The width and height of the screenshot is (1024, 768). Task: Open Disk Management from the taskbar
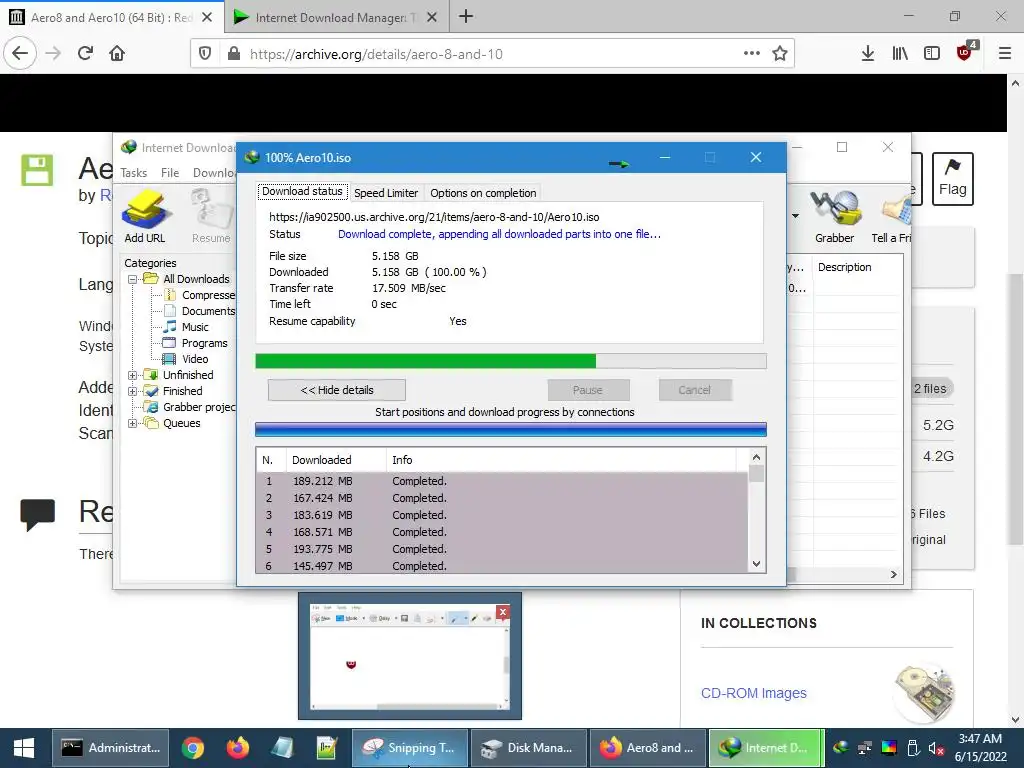(528, 748)
